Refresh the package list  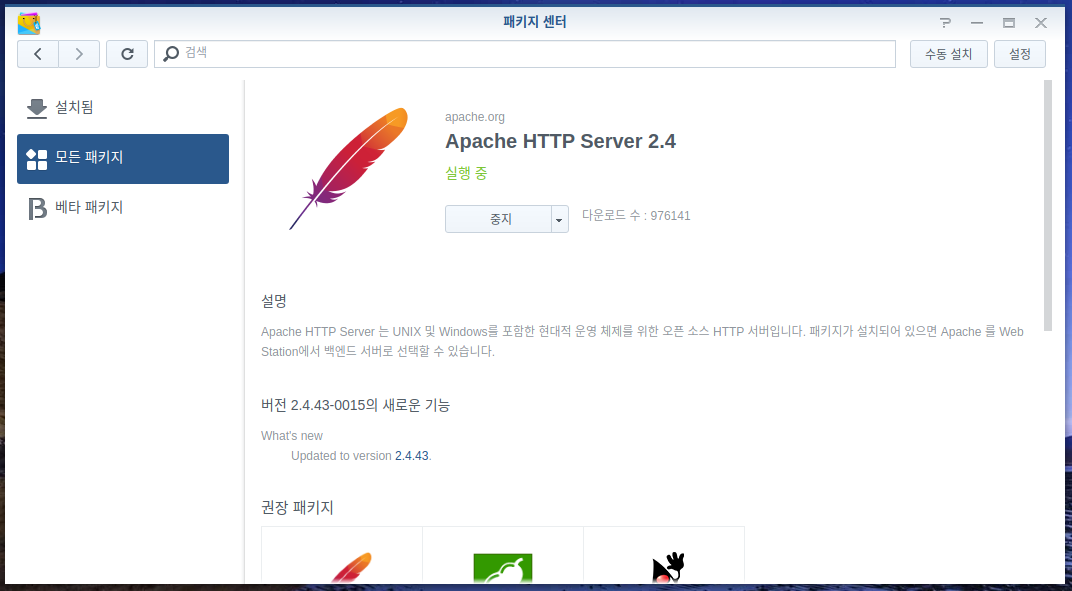[x=127, y=54]
